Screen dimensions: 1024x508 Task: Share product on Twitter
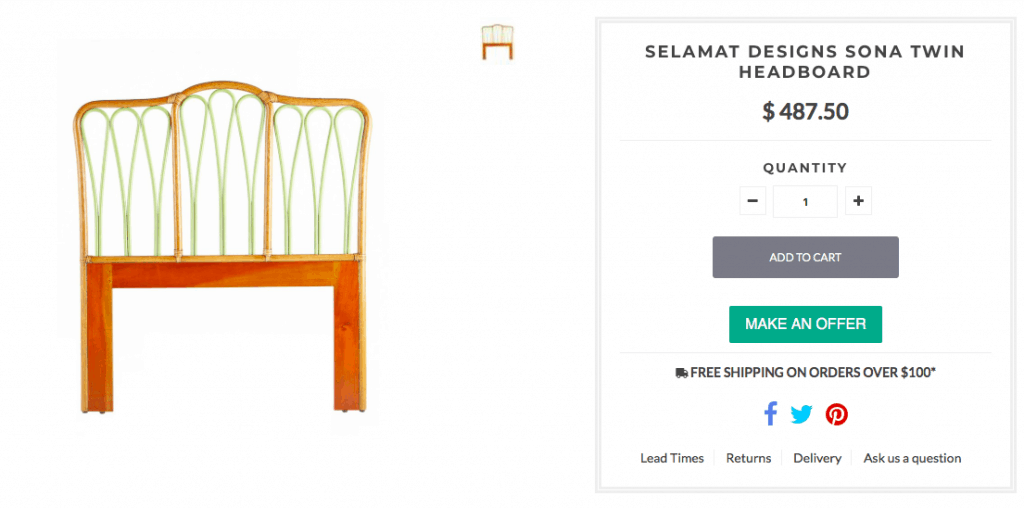pos(802,414)
